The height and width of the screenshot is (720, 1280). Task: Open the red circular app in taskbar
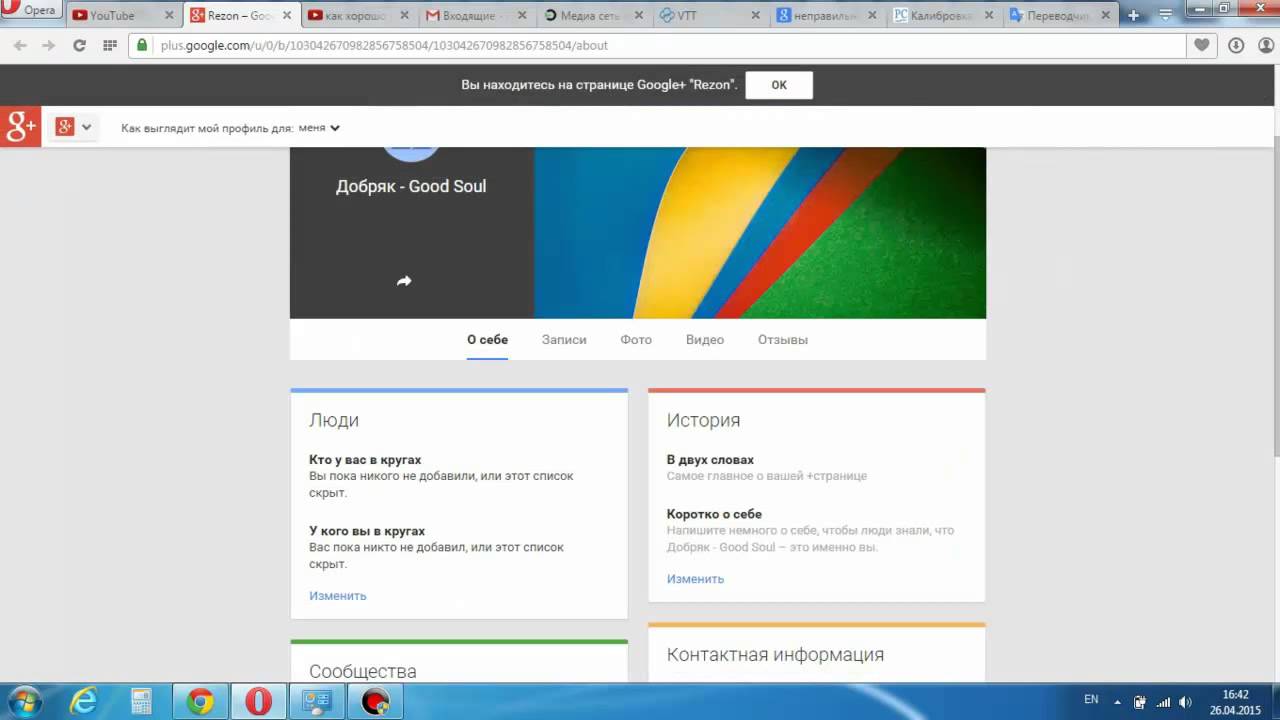click(x=375, y=702)
